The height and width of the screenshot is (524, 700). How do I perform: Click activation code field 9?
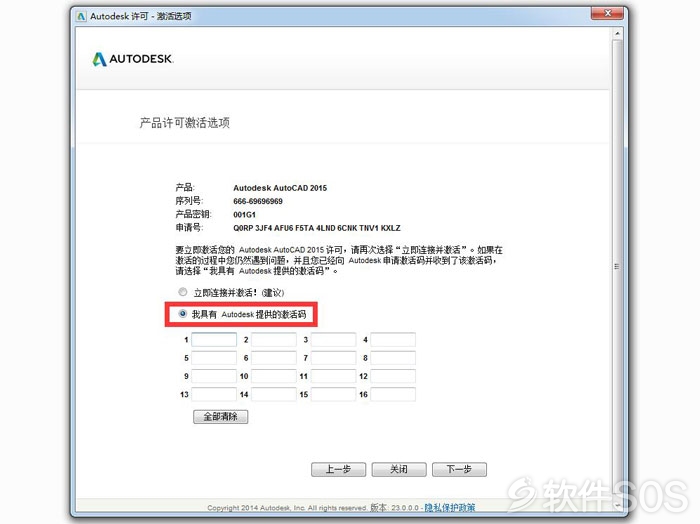coord(214,376)
